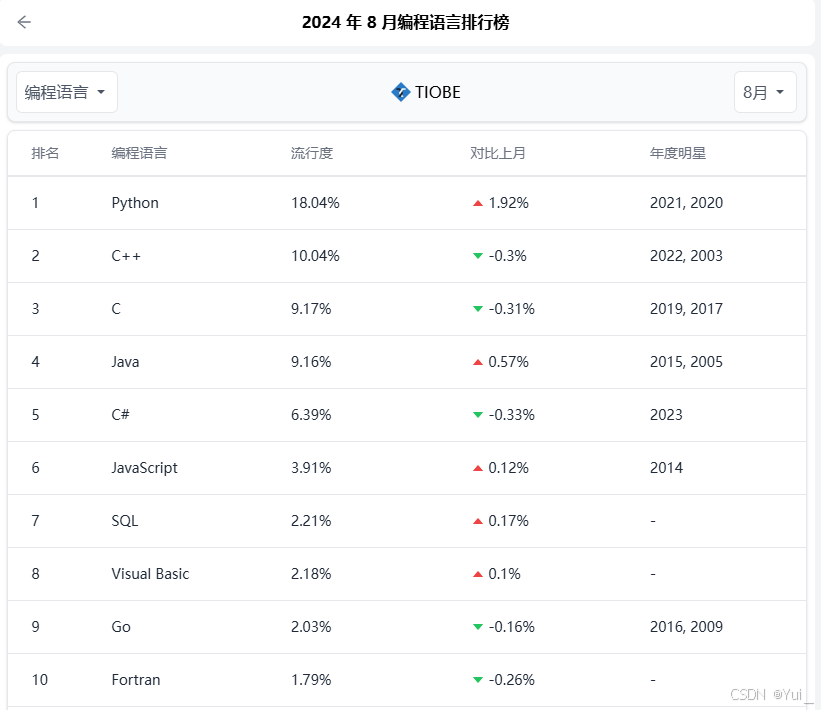The image size is (824, 710).
Task: Click the 6.39% popularity value
Action: pyautogui.click(x=311, y=415)
